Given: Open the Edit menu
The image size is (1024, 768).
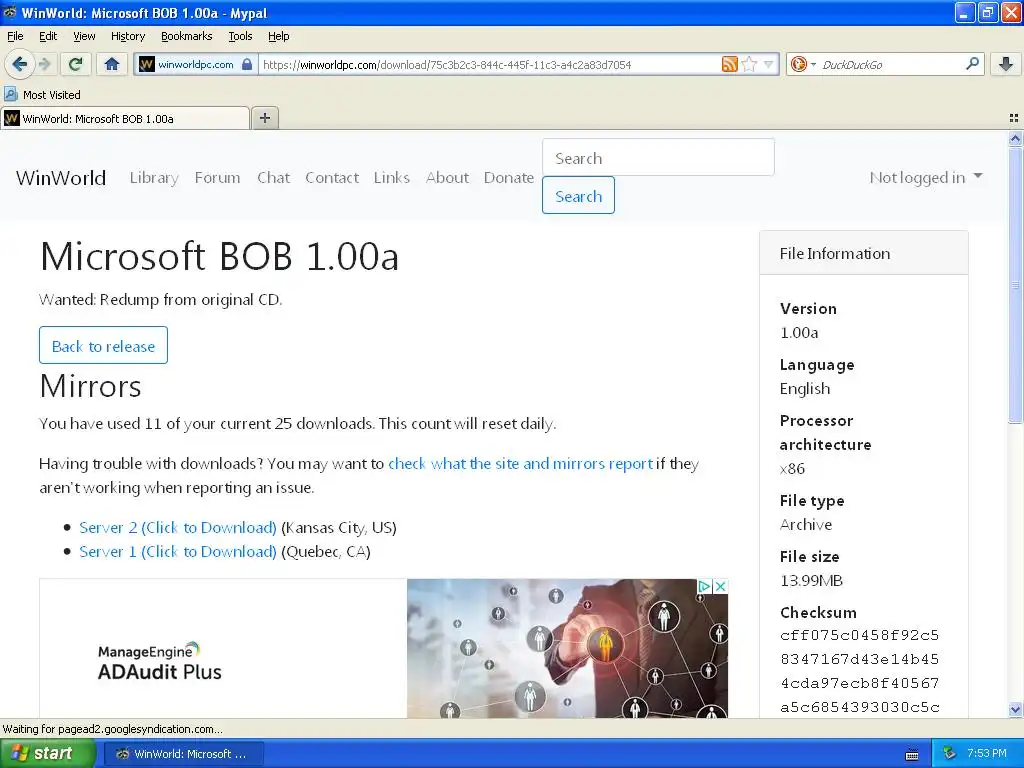Looking at the screenshot, I should 48,36.
